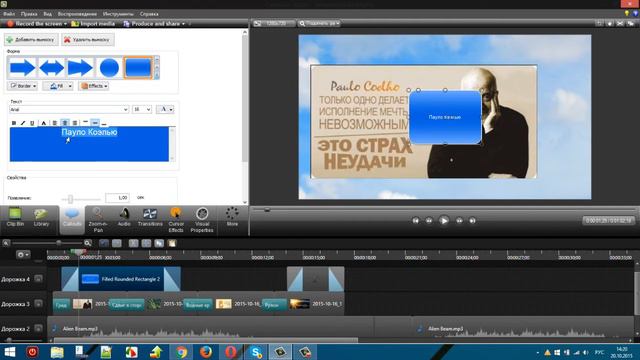Open the More tools tab

click(x=232, y=218)
